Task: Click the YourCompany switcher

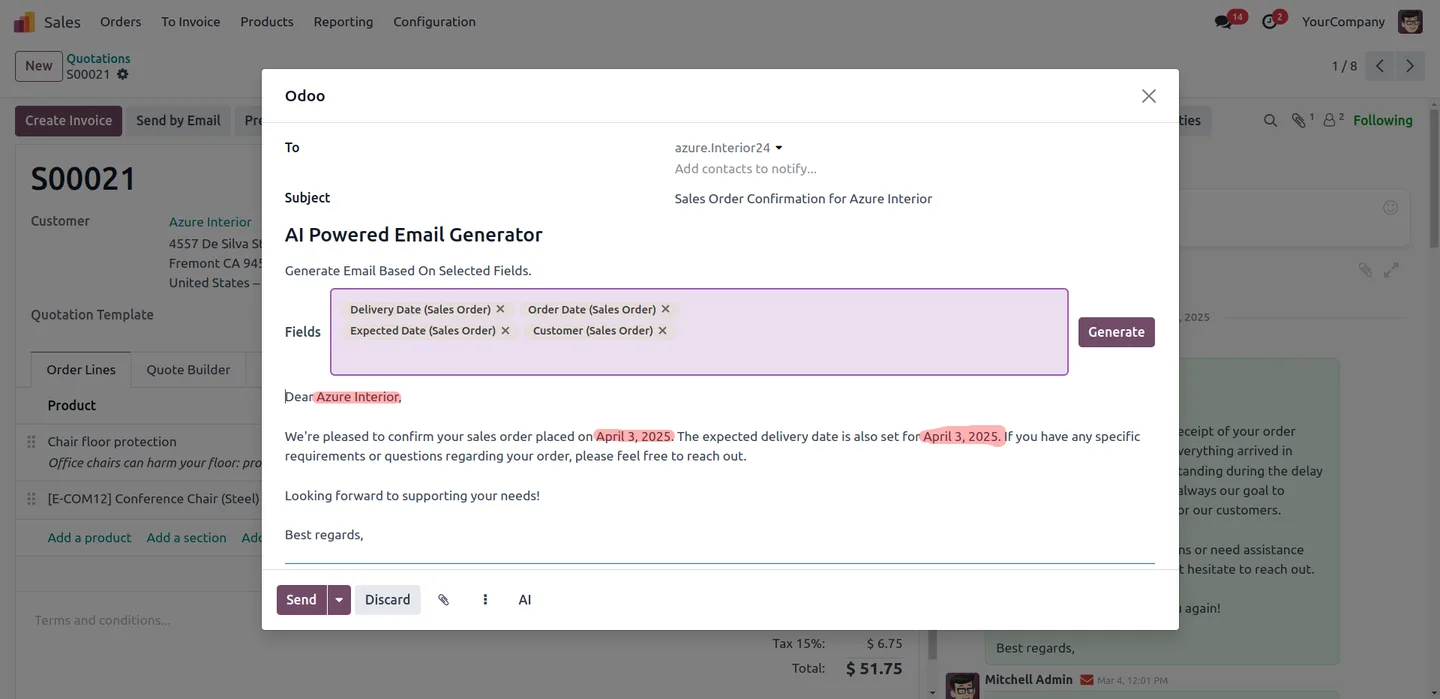Action: 1343,22
